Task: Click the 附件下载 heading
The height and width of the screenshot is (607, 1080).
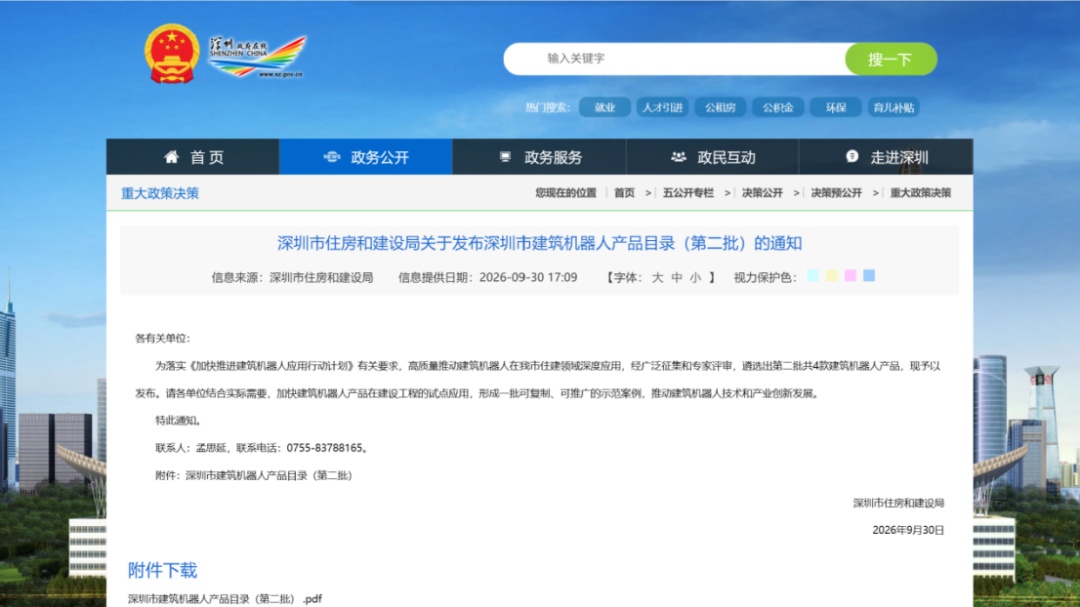Action: [x=163, y=570]
